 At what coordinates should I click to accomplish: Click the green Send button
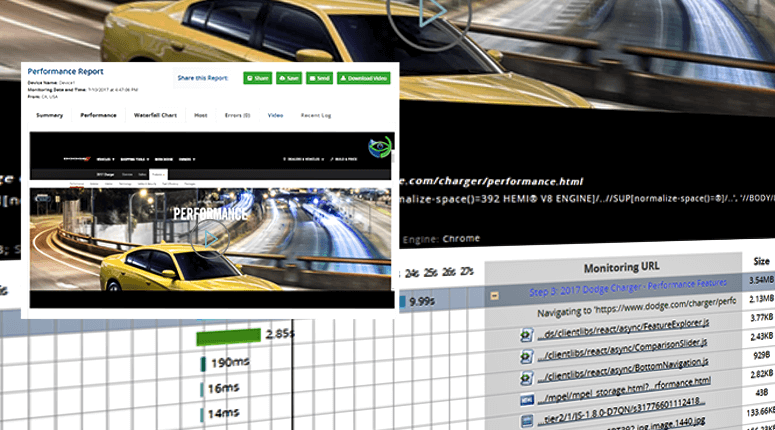pyautogui.click(x=319, y=78)
